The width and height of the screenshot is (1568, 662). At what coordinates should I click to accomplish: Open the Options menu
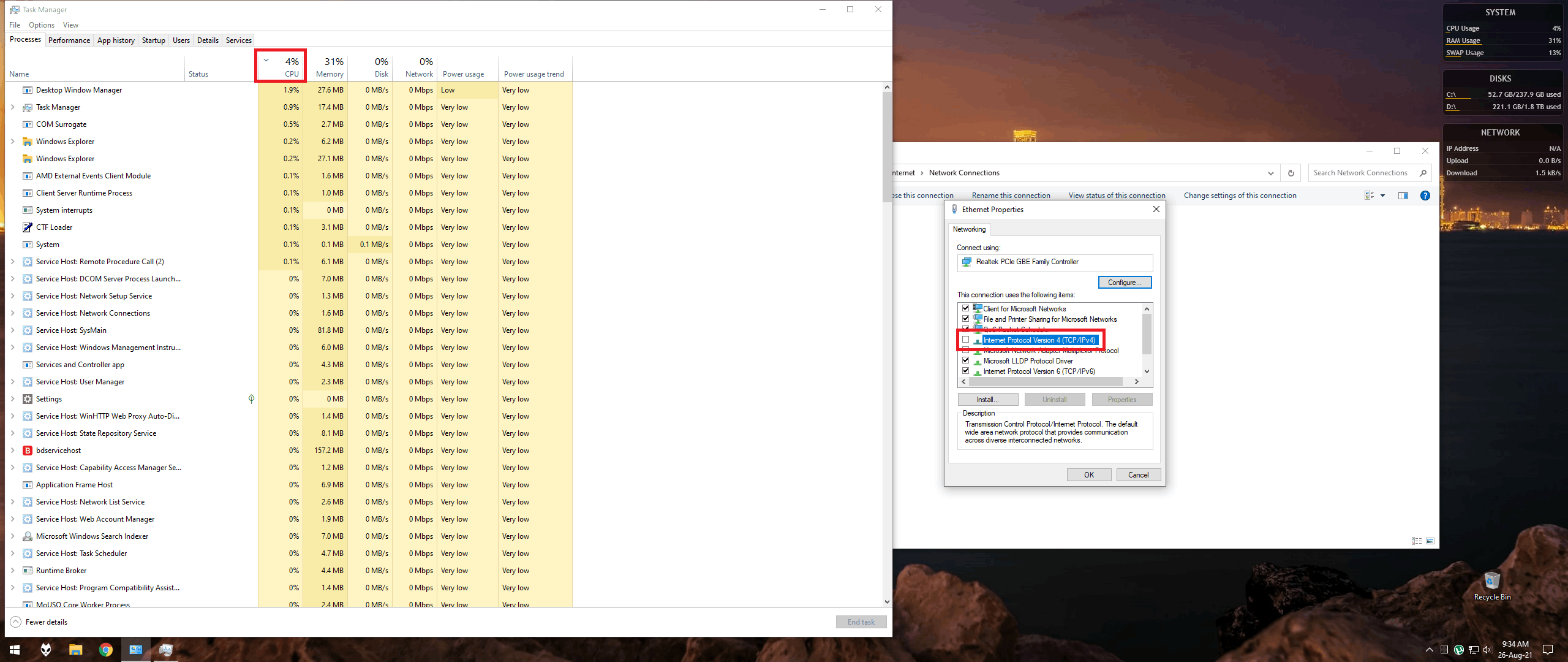[x=42, y=25]
